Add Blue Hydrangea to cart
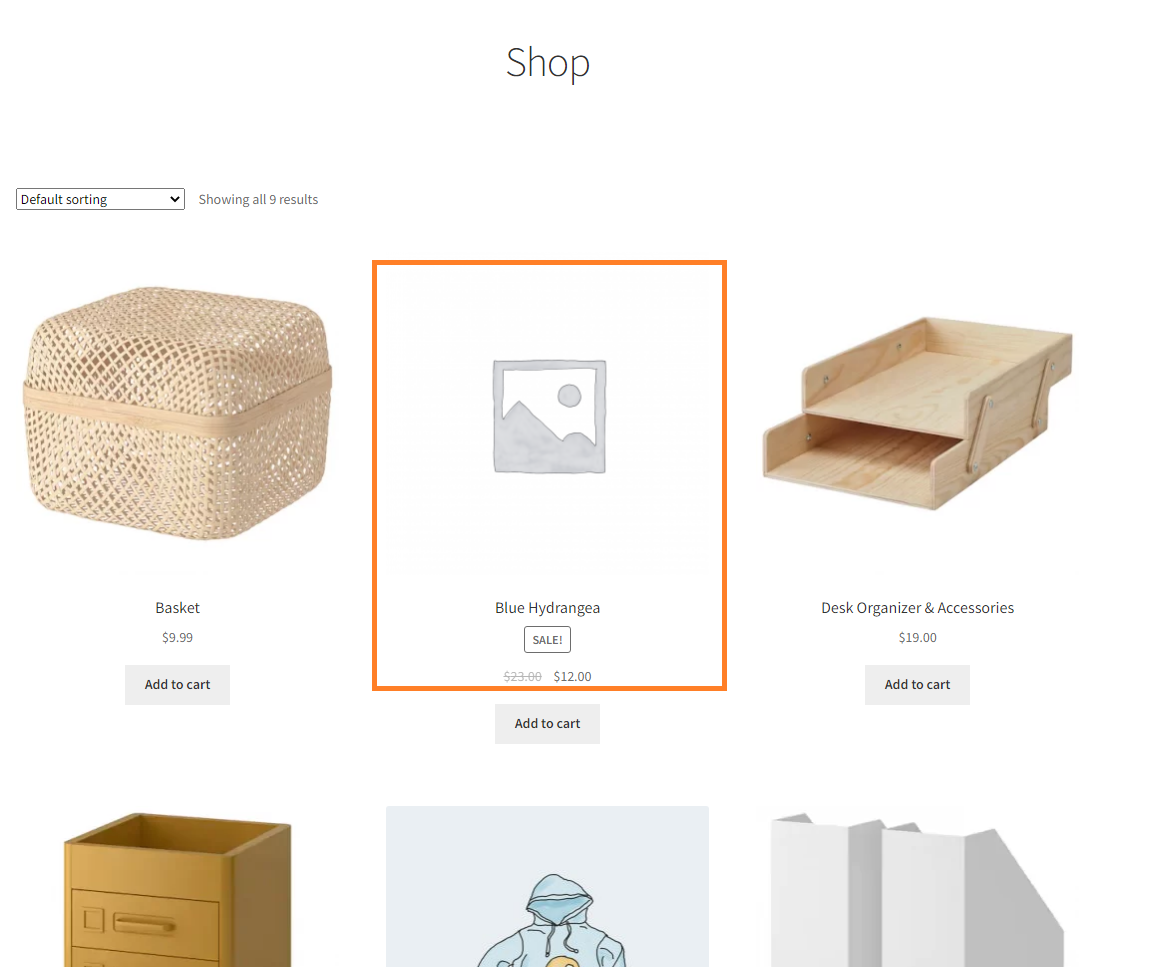 coord(547,723)
